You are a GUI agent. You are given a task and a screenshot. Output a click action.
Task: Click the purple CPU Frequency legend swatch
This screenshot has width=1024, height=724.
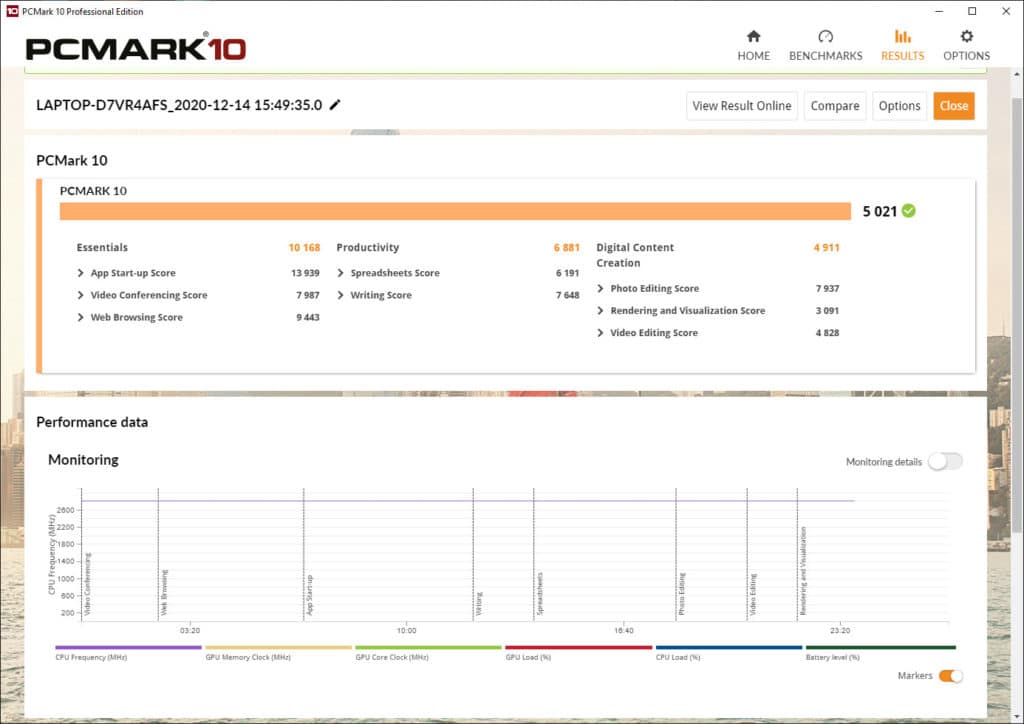[x=128, y=648]
